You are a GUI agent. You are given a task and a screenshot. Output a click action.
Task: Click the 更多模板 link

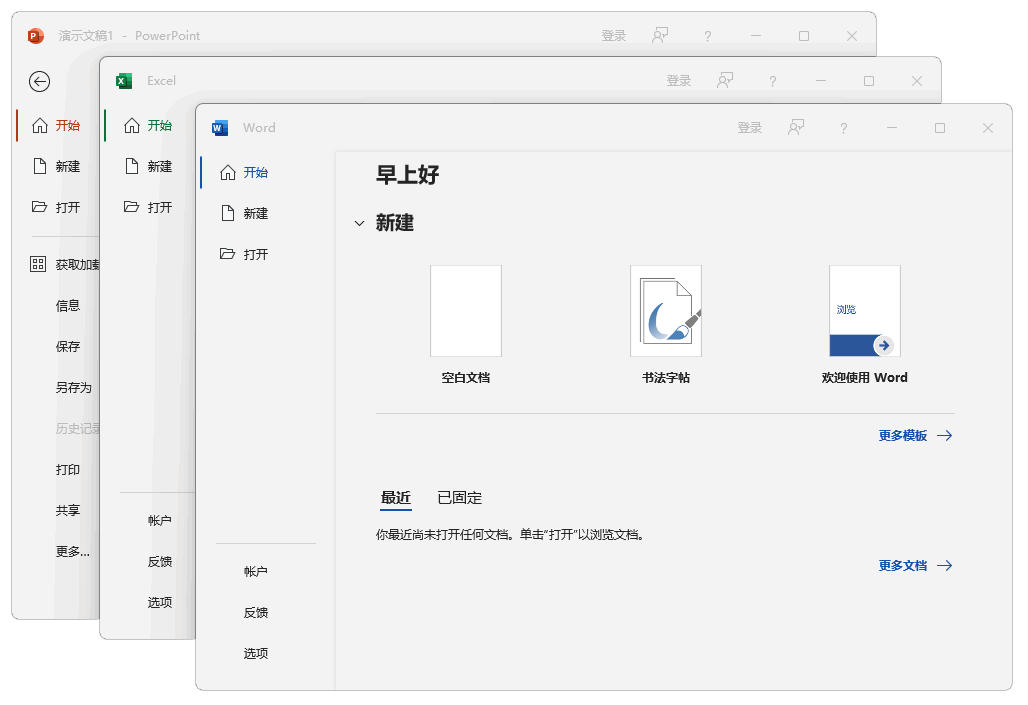[915, 436]
